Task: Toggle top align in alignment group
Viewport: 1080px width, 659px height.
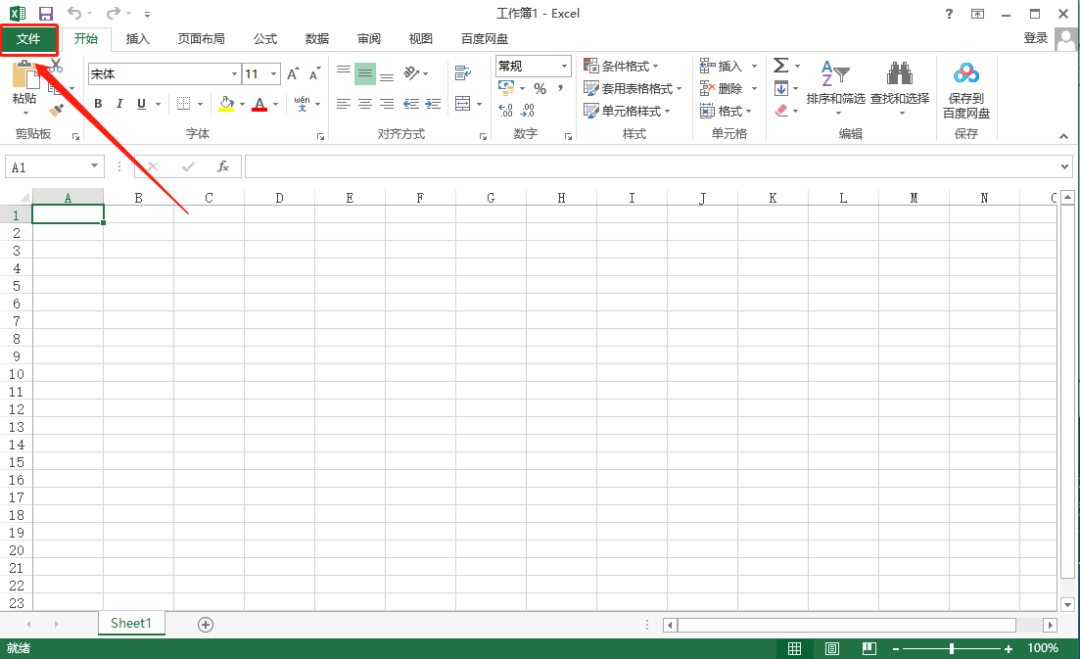Action: click(x=343, y=73)
